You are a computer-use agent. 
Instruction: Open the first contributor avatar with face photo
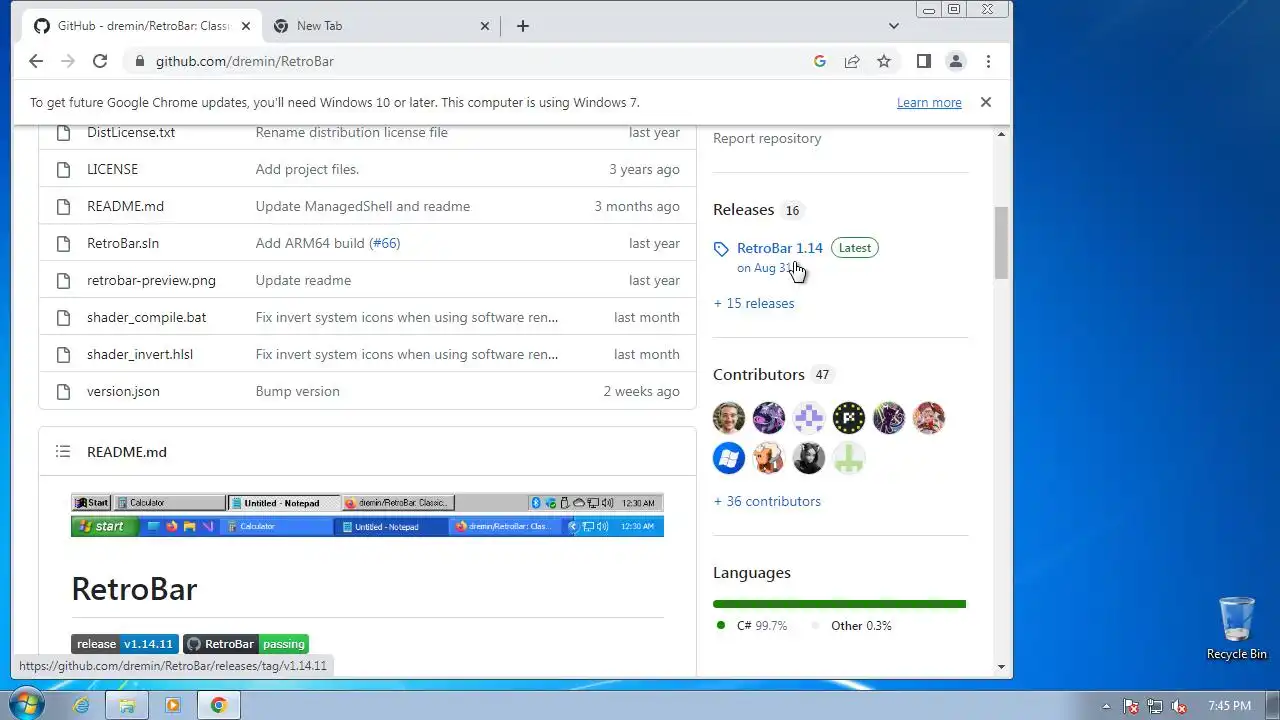point(729,418)
